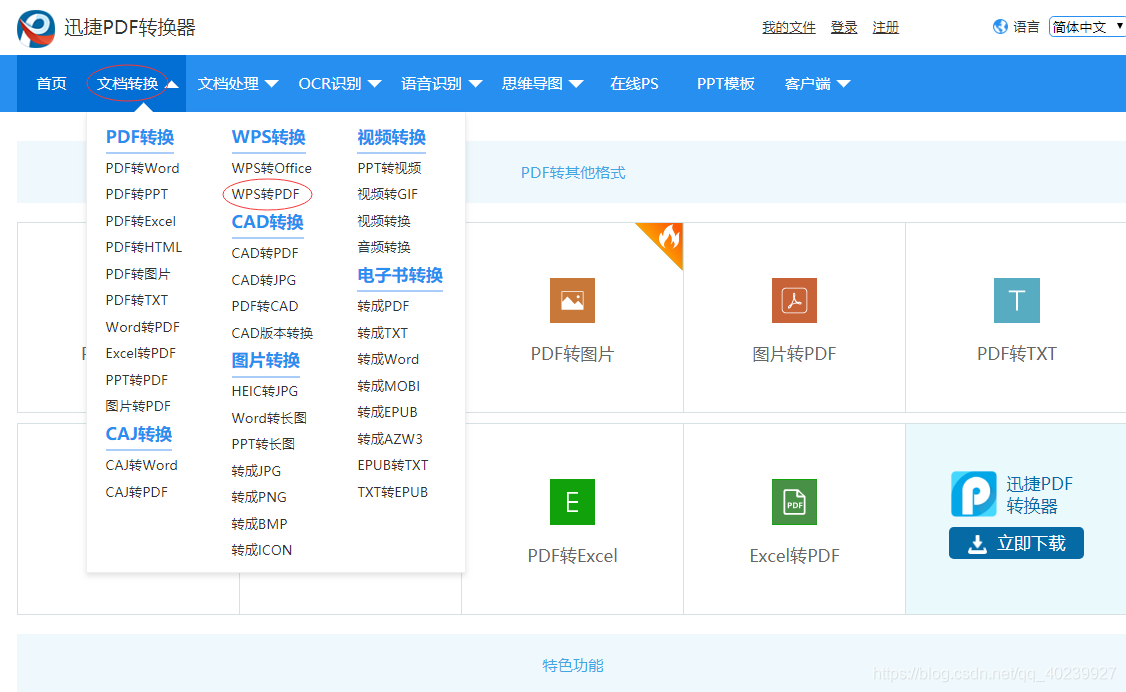Screen dimensions: 1126x692
Task: Click the PDF转图片 orange image icon
Action: 572,300
